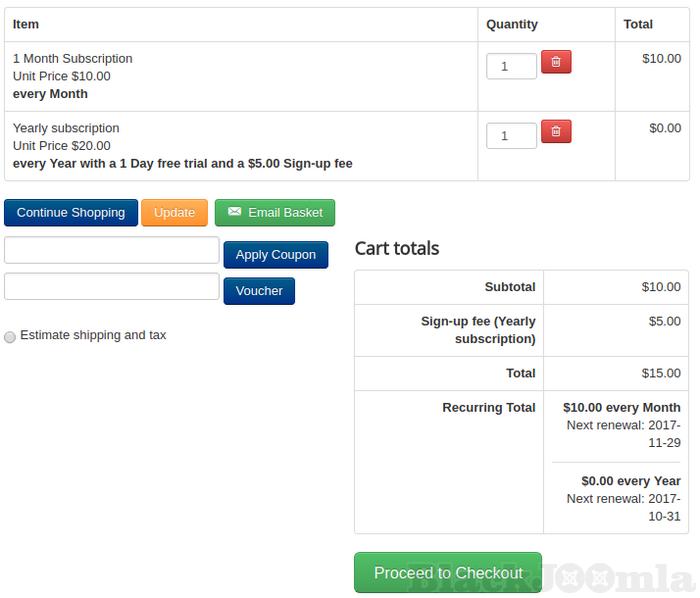Remove the 1 Month Subscription with trash icon
This screenshot has width=700, height=598.
click(x=556, y=63)
